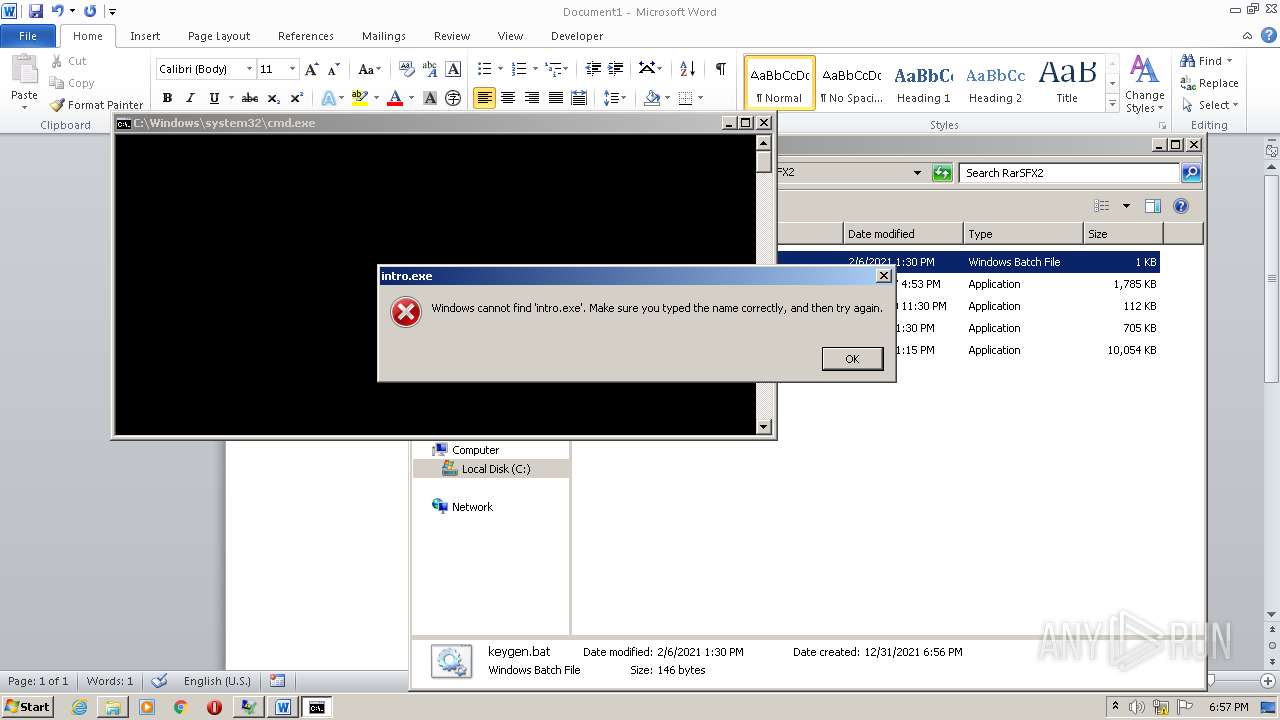The width and height of the screenshot is (1280, 720).
Task: Open the Mailings tab
Action: click(x=384, y=36)
